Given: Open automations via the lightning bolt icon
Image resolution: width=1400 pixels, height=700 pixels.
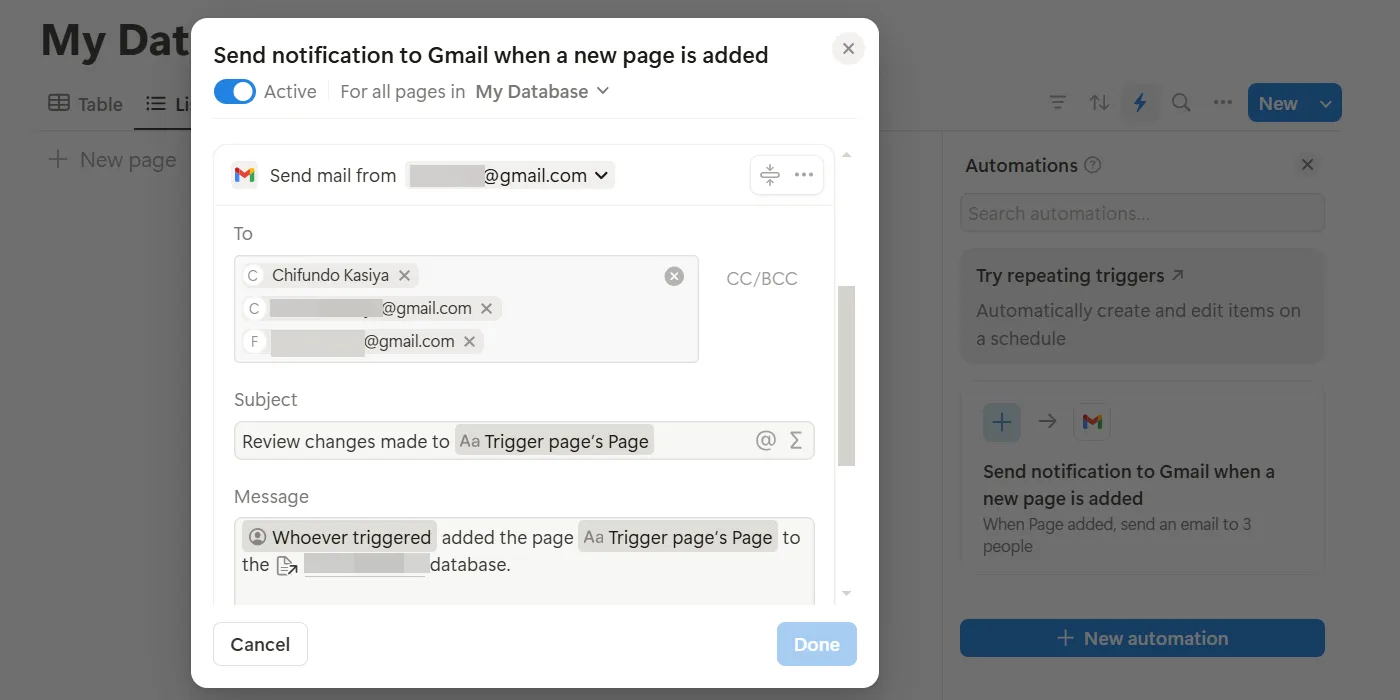Looking at the screenshot, I should click(x=1140, y=102).
